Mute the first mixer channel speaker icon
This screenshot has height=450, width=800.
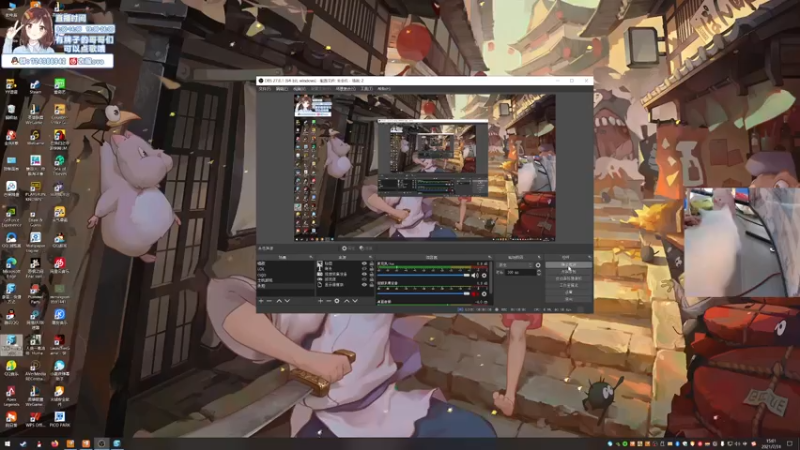coord(475,276)
